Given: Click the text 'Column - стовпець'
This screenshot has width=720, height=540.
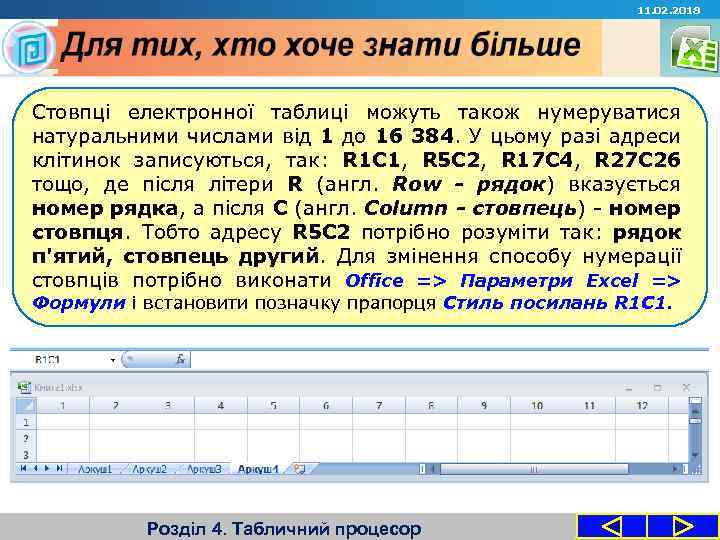Looking at the screenshot, I should click(471, 208).
